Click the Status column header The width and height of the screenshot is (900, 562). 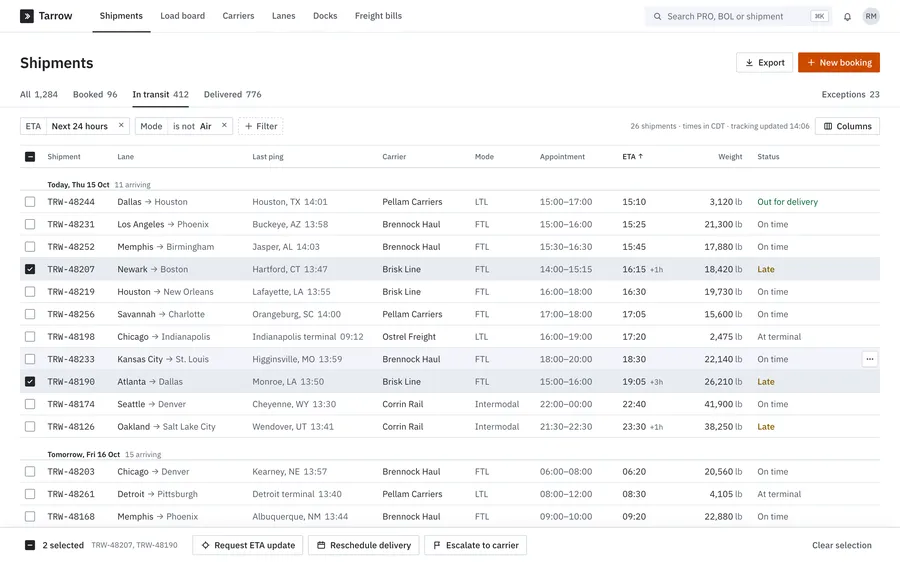pos(768,157)
